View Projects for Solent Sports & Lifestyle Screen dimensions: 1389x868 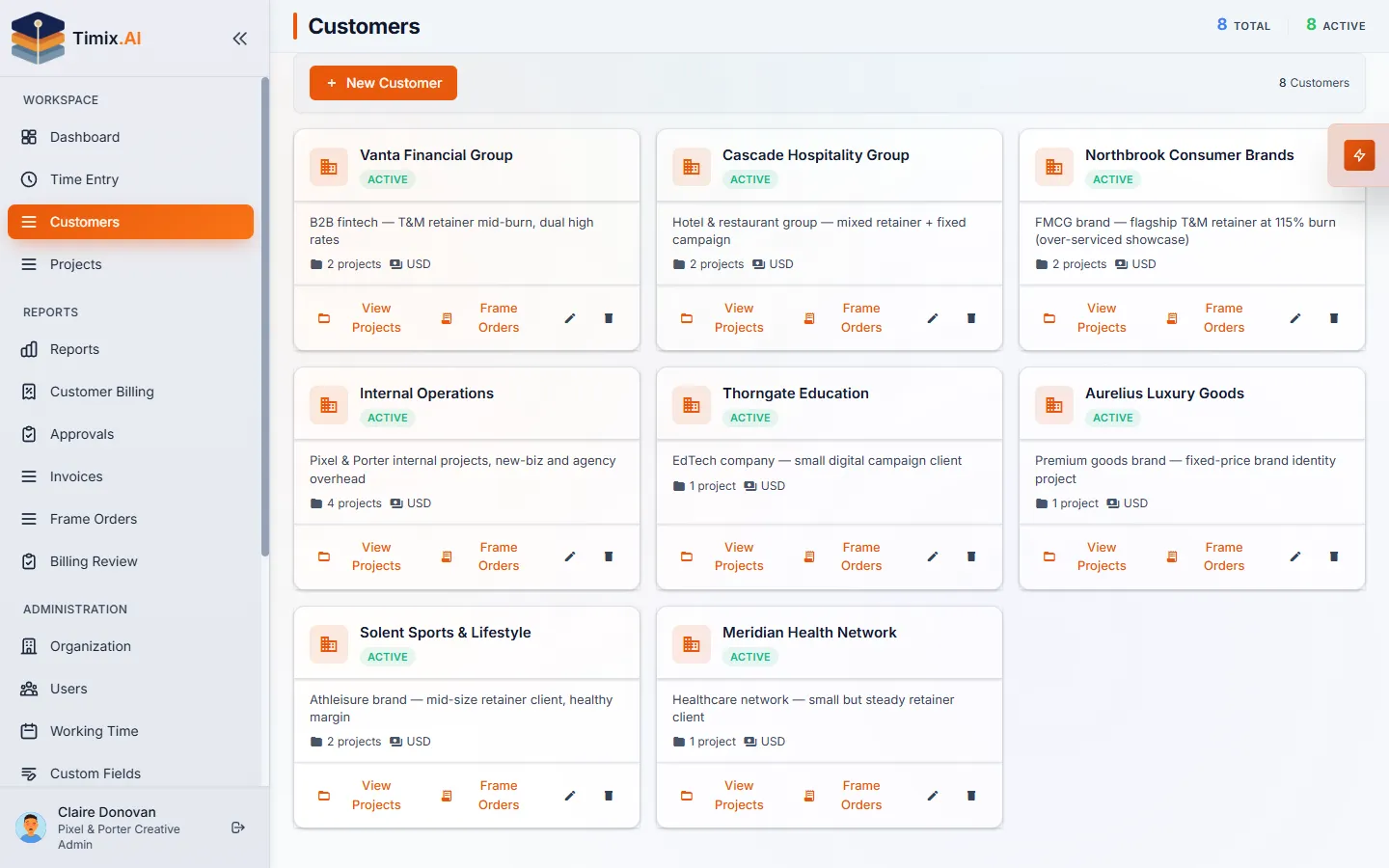[x=361, y=796]
